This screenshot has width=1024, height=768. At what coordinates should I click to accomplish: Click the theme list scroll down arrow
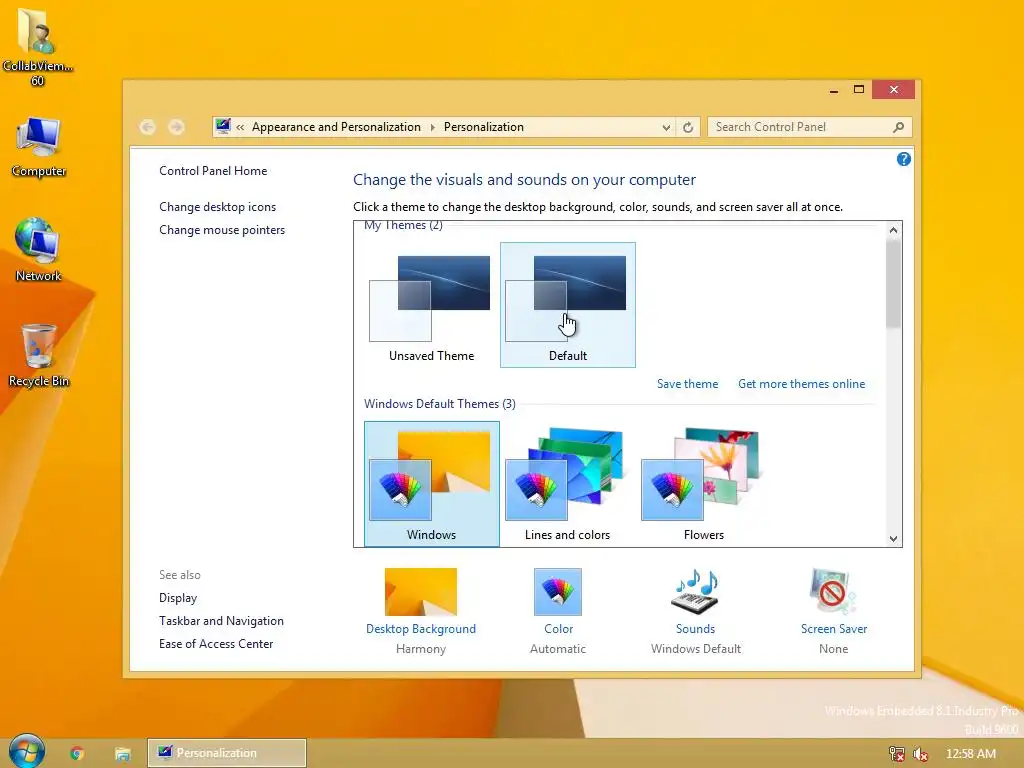coord(893,539)
